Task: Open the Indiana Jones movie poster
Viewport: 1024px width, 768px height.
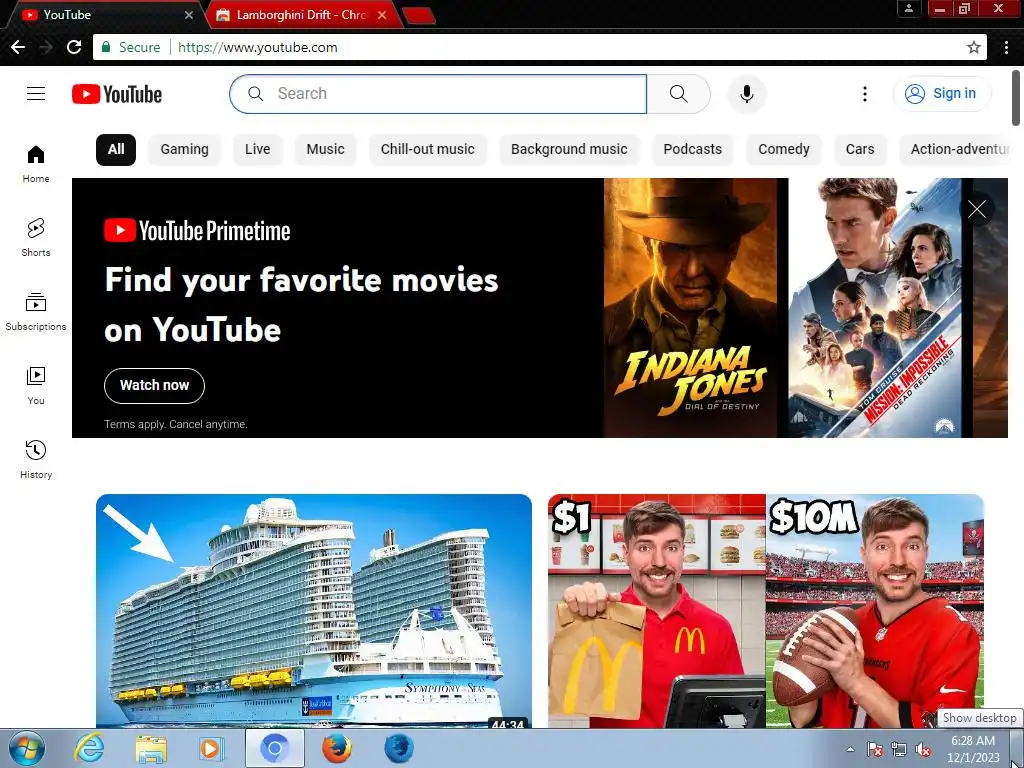Action: coord(691,308)
